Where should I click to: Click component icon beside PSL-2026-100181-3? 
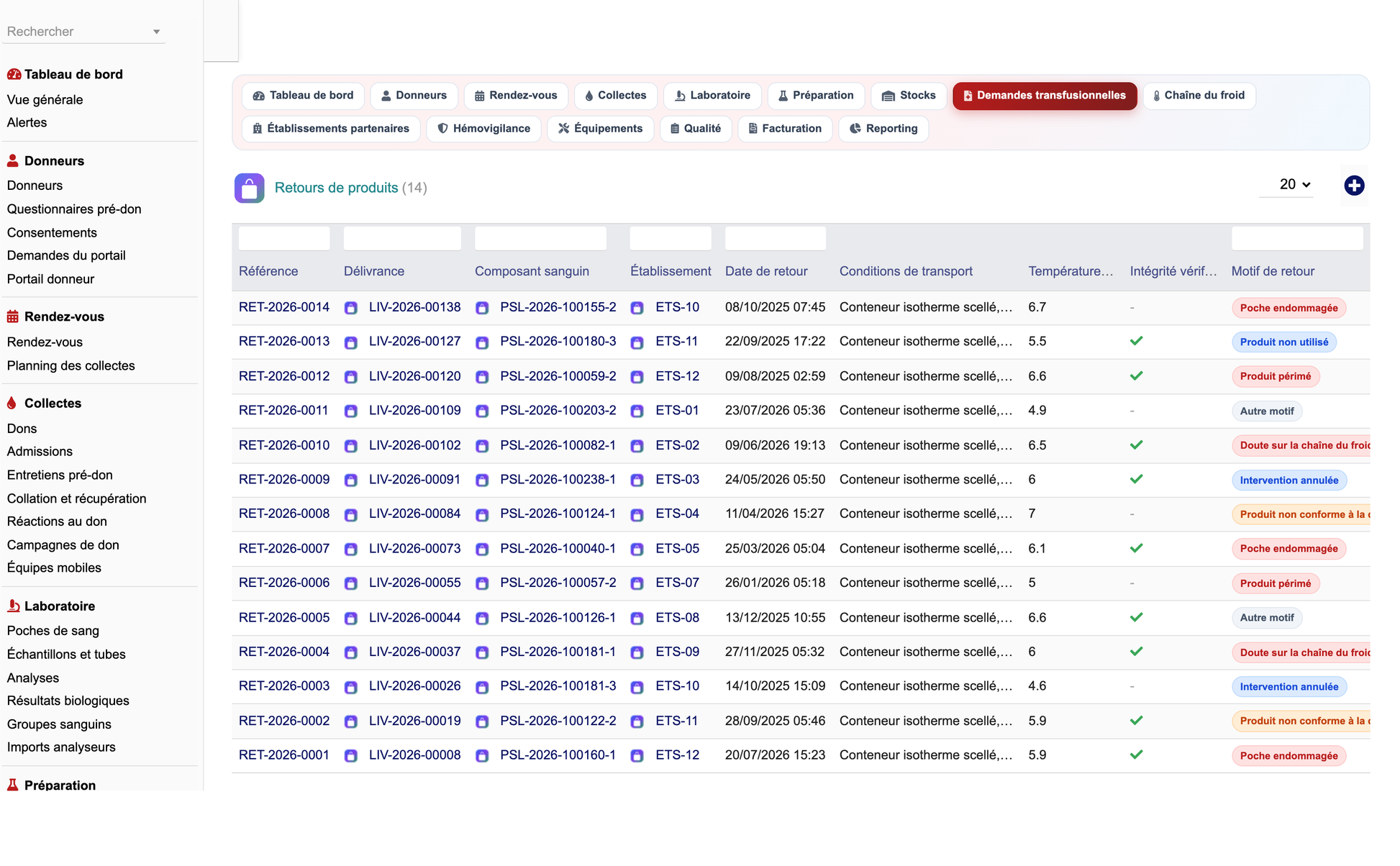click(x=482, y=687)
